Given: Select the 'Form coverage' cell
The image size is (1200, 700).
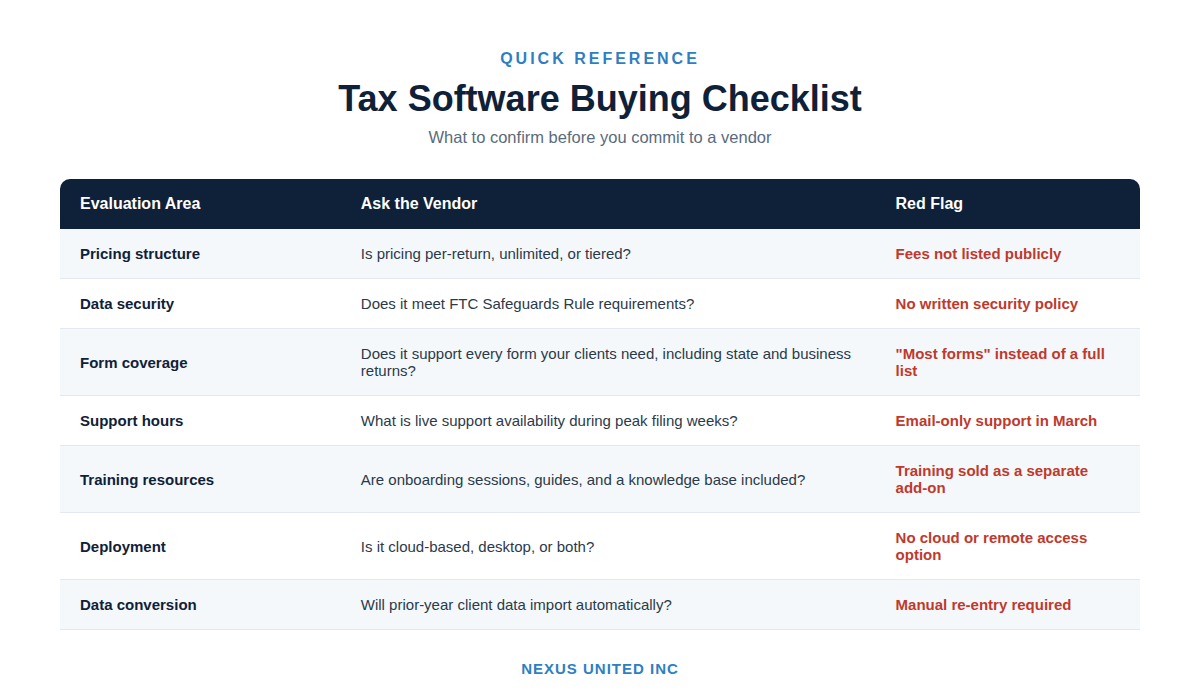Looking at the screenshot, I should [134, 363].
